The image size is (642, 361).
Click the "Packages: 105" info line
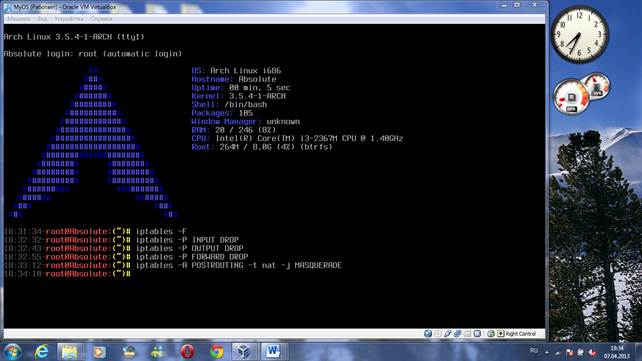(x=222, y=113)
